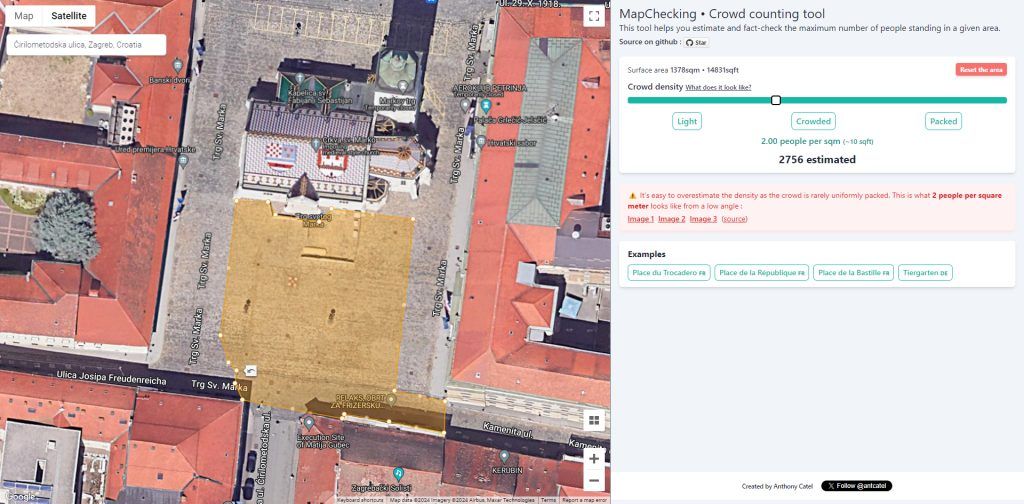Set crowd density to Crowded
Viewport: 1024px width, 504px height.
(x=813, y=121)
